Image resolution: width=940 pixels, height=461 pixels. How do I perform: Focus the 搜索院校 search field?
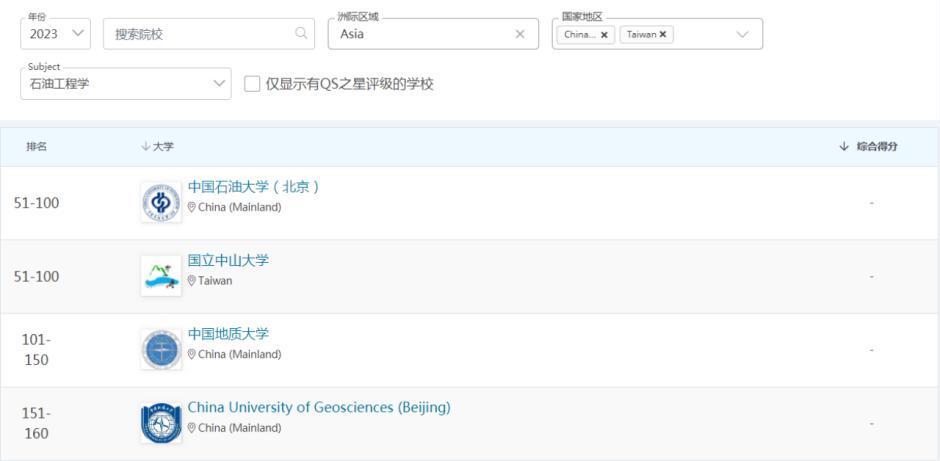point(200,34)
